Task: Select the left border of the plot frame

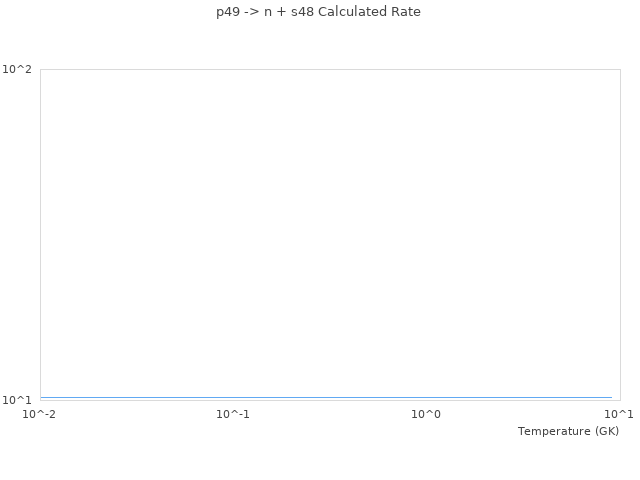Action: [40, 234]
